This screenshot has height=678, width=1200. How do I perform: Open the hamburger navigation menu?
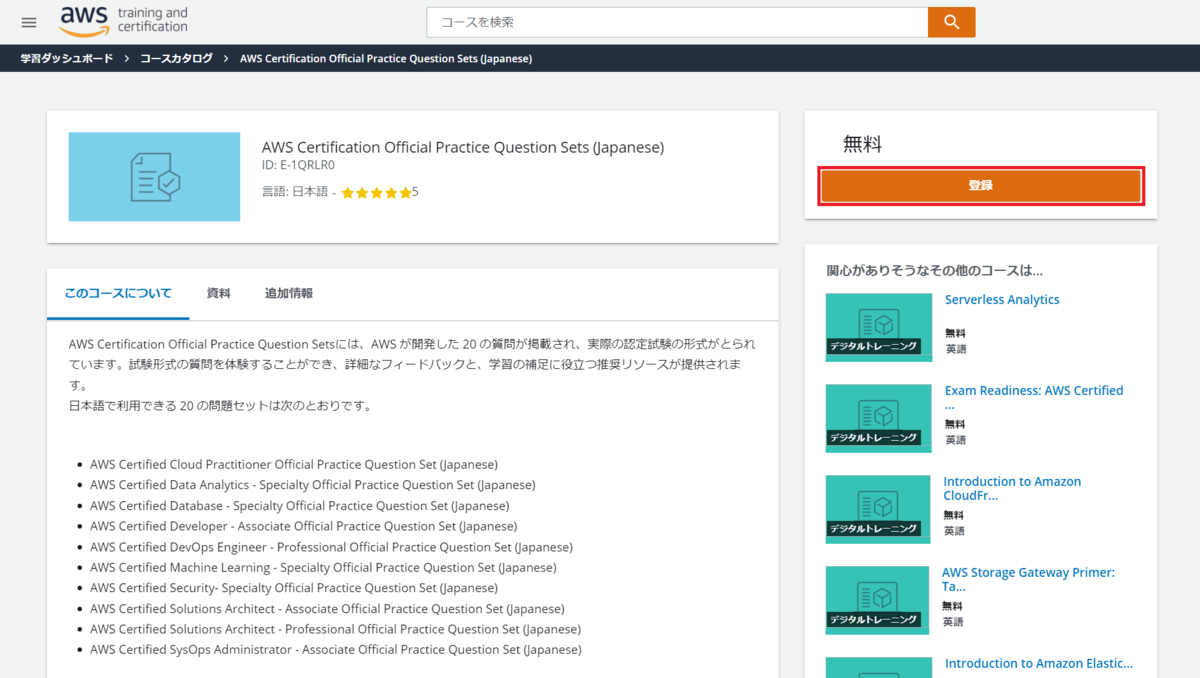coord(29,22)
